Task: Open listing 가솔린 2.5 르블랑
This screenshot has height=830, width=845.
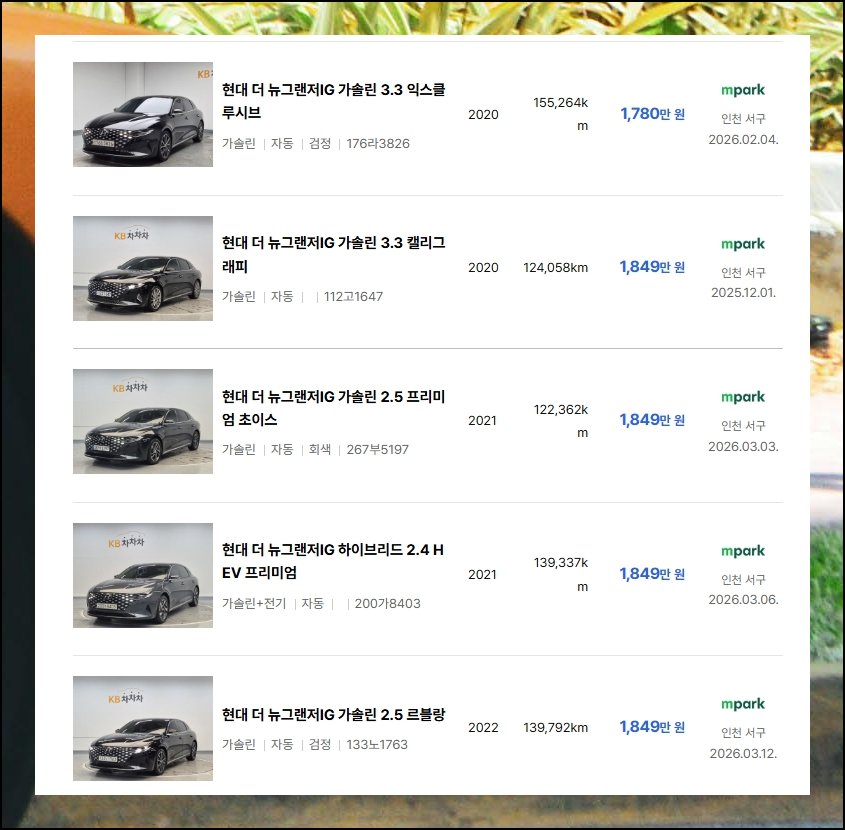Action: pos(334,715)
